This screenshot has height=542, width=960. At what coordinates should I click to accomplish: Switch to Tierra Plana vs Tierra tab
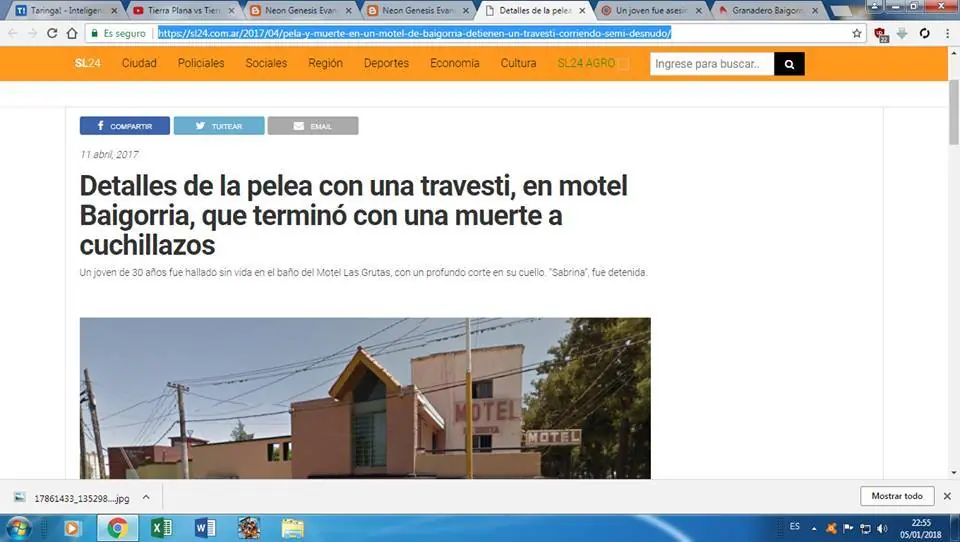tap(184, 10)
